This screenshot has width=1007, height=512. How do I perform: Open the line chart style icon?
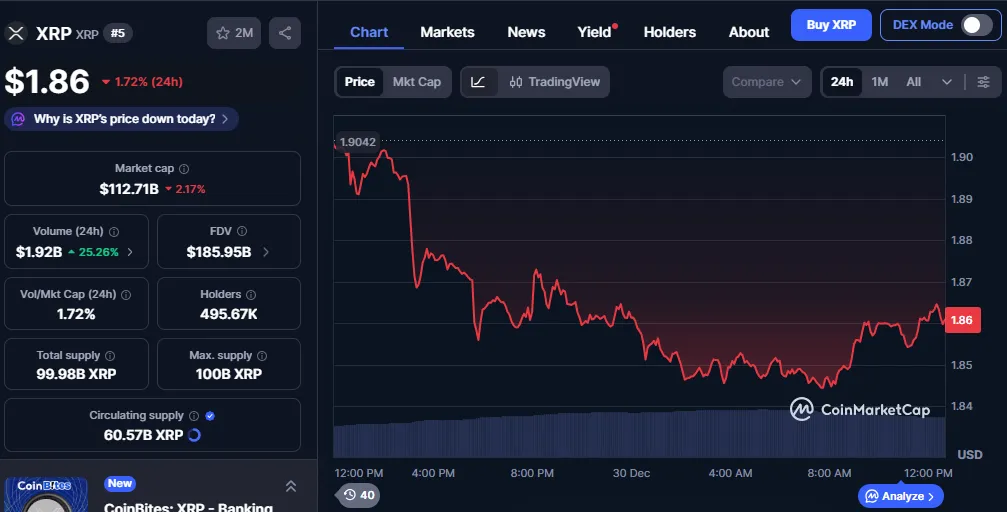click(x=478, y=82)
